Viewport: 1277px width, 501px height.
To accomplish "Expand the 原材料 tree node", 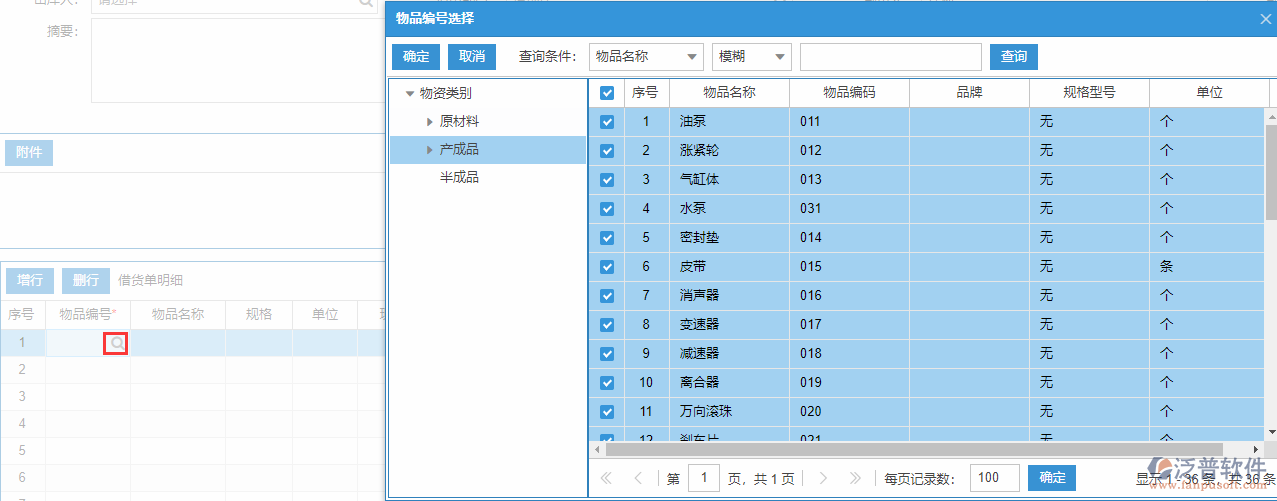I will point(430,122).
